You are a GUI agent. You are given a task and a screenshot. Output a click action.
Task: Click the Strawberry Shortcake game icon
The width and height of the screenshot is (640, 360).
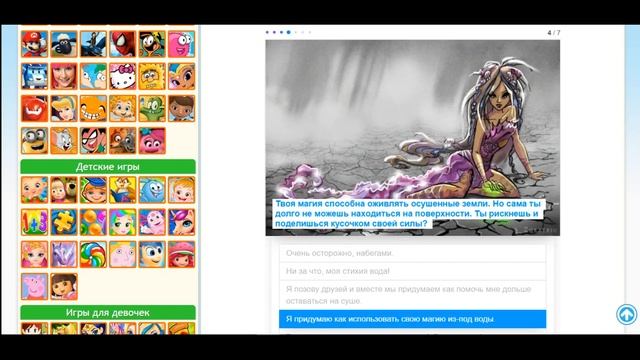coord(181,254)
